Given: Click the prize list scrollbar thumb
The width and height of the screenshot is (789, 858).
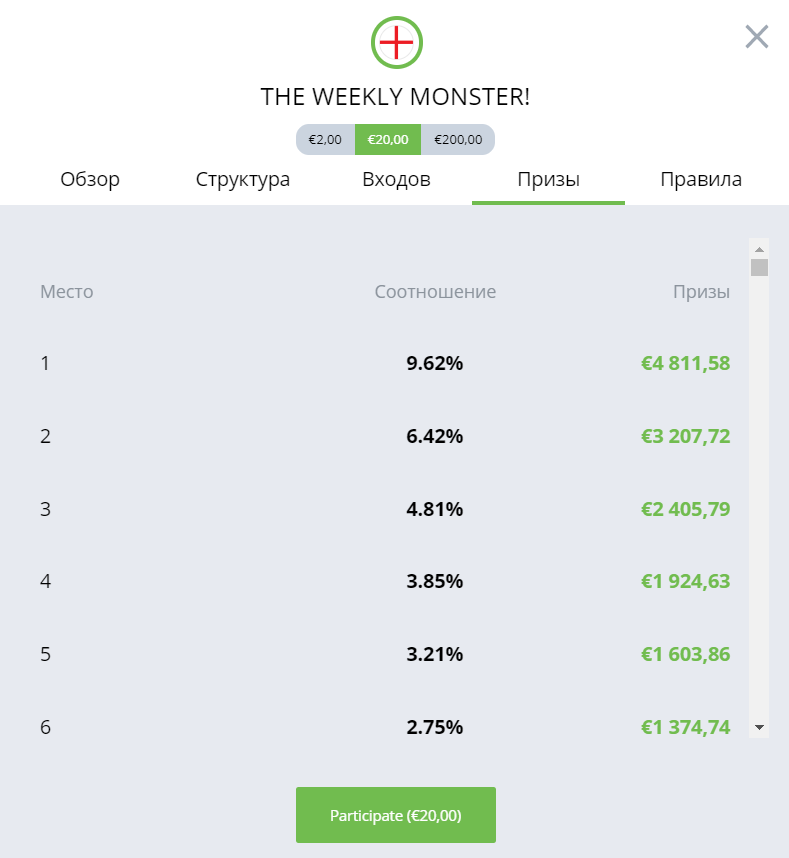Looking at the screenshot, I should (x=759, y=268).
